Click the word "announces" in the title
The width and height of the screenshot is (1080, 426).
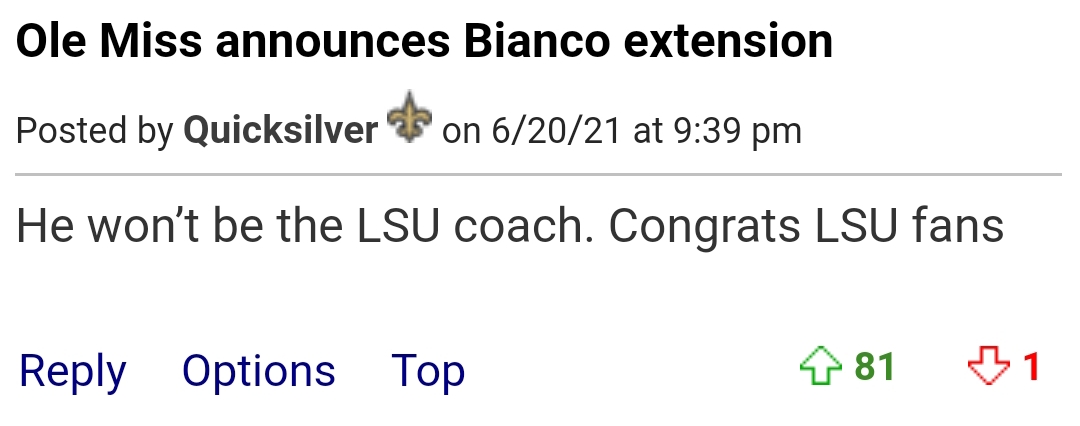pyautogui.click(x=333, y=43)
